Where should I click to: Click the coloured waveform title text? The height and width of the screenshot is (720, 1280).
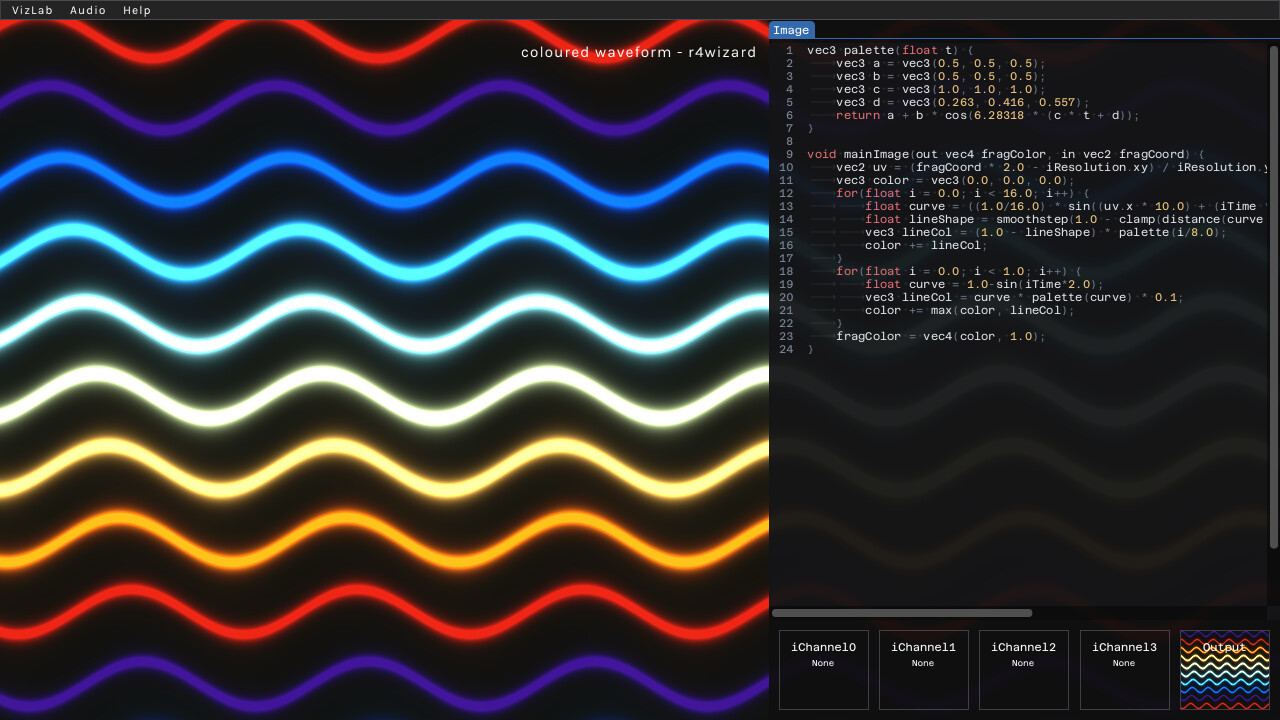638,52
